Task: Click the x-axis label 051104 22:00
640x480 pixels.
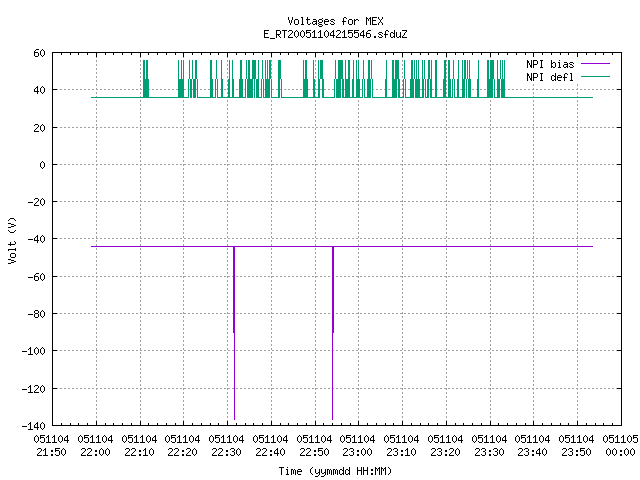Action: pos(96,446)
